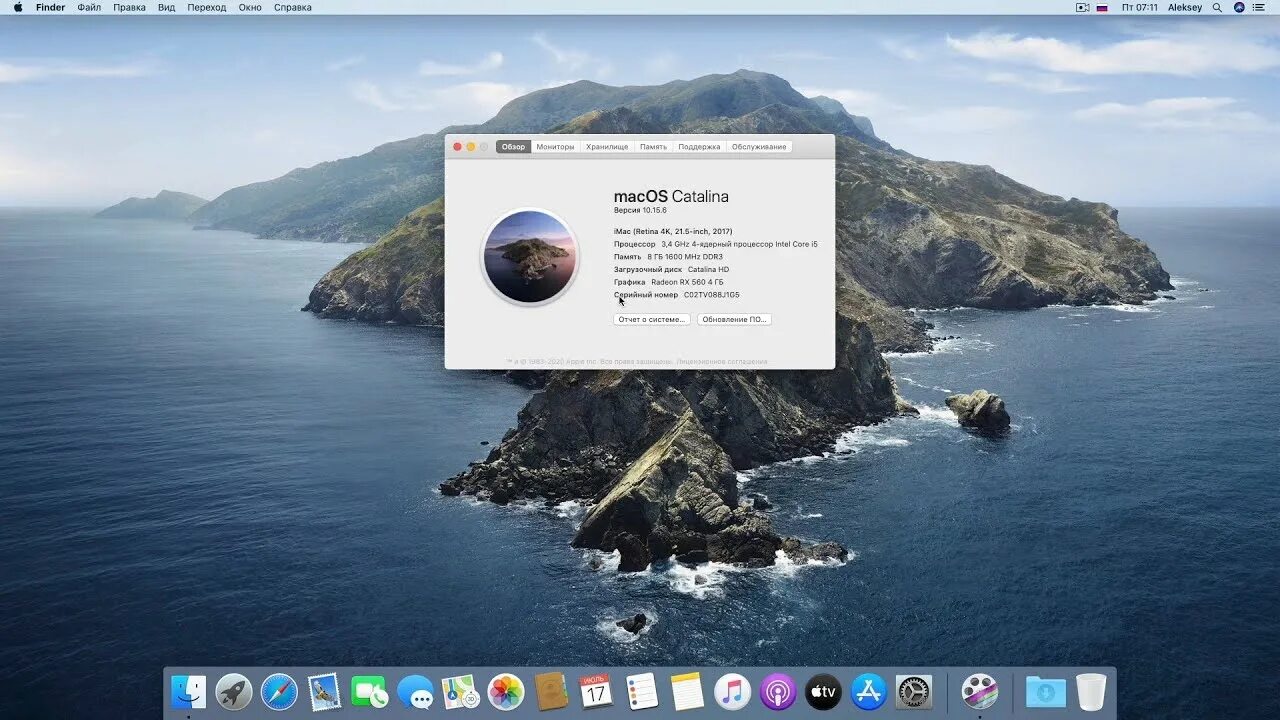Image resolution: width=1280 pixels, height=720 pixels.
Task: Switch to the Мониторы tab
Action: [555, 147]
